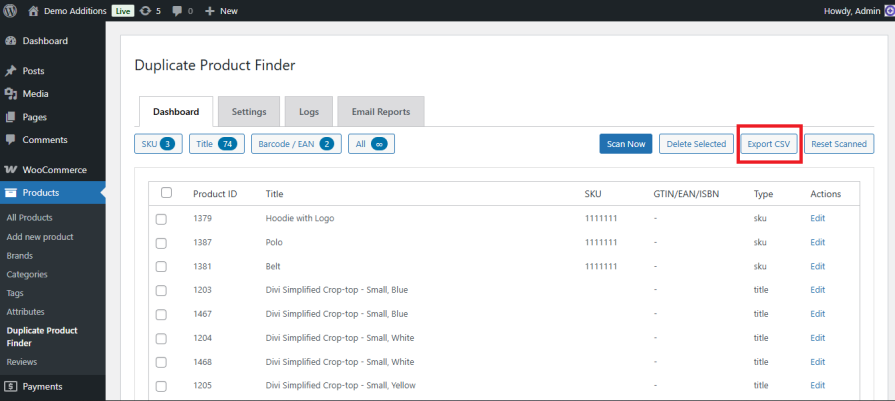Open Add new product submenu link
Screen dimensions: 895x401
pos(40,237)
